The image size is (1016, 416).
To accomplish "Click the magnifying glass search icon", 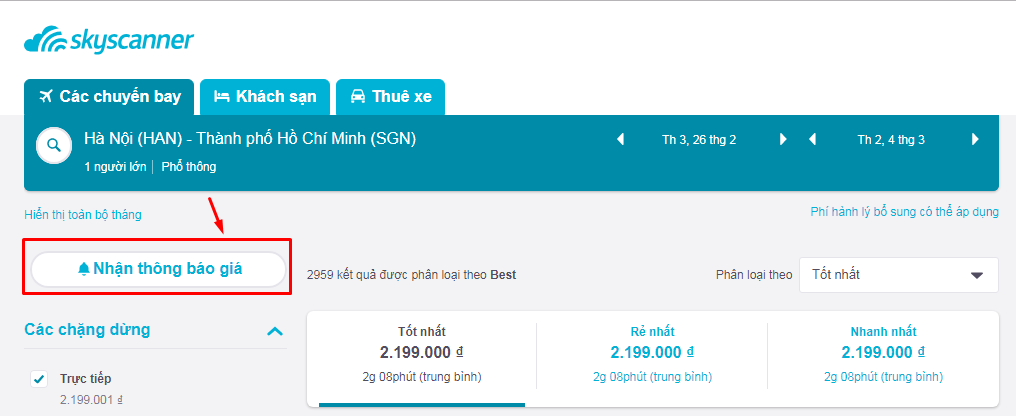I will (x=54, y=145).
